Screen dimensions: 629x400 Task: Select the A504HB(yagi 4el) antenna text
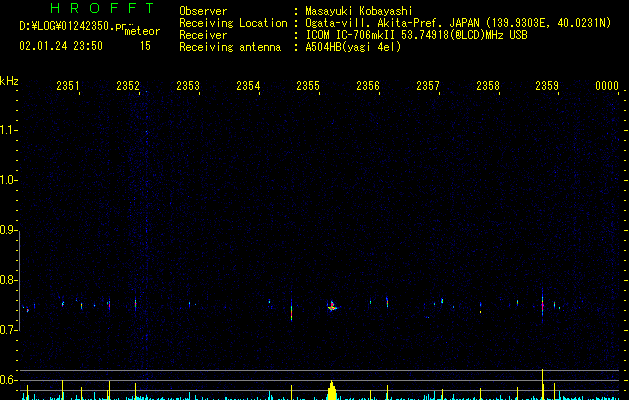353,47
